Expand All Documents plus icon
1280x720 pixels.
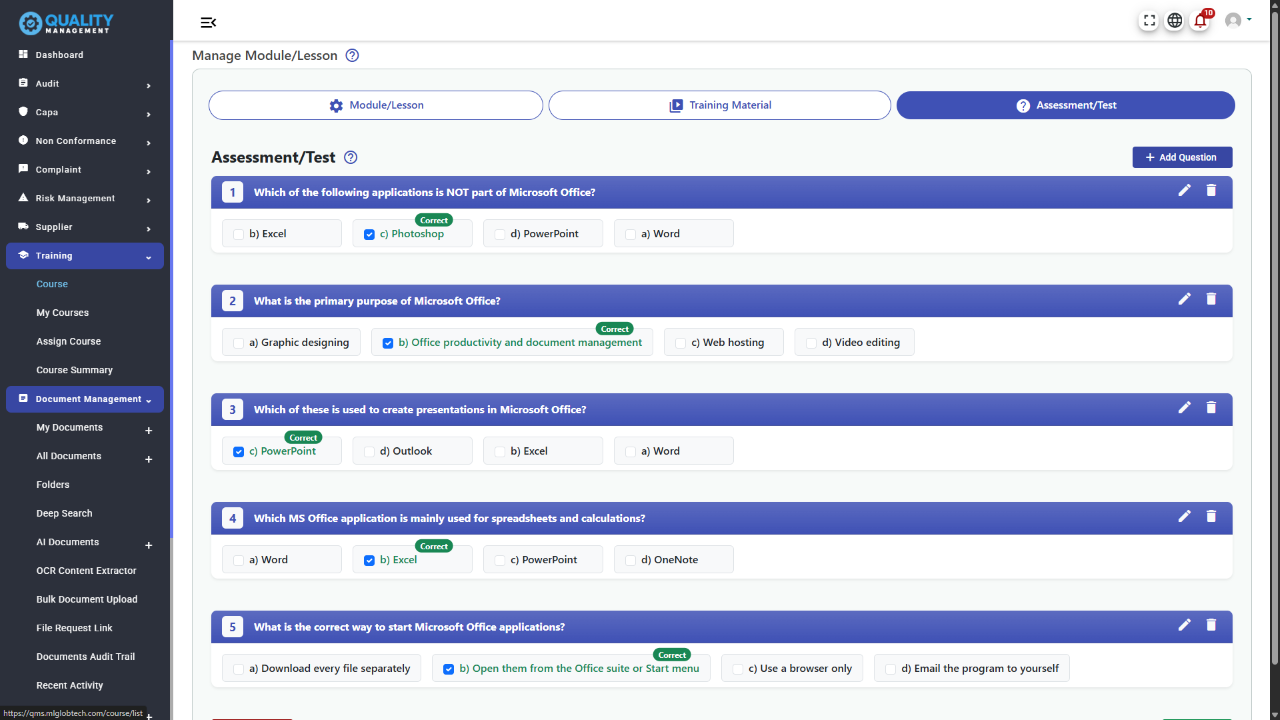point(148,459)
